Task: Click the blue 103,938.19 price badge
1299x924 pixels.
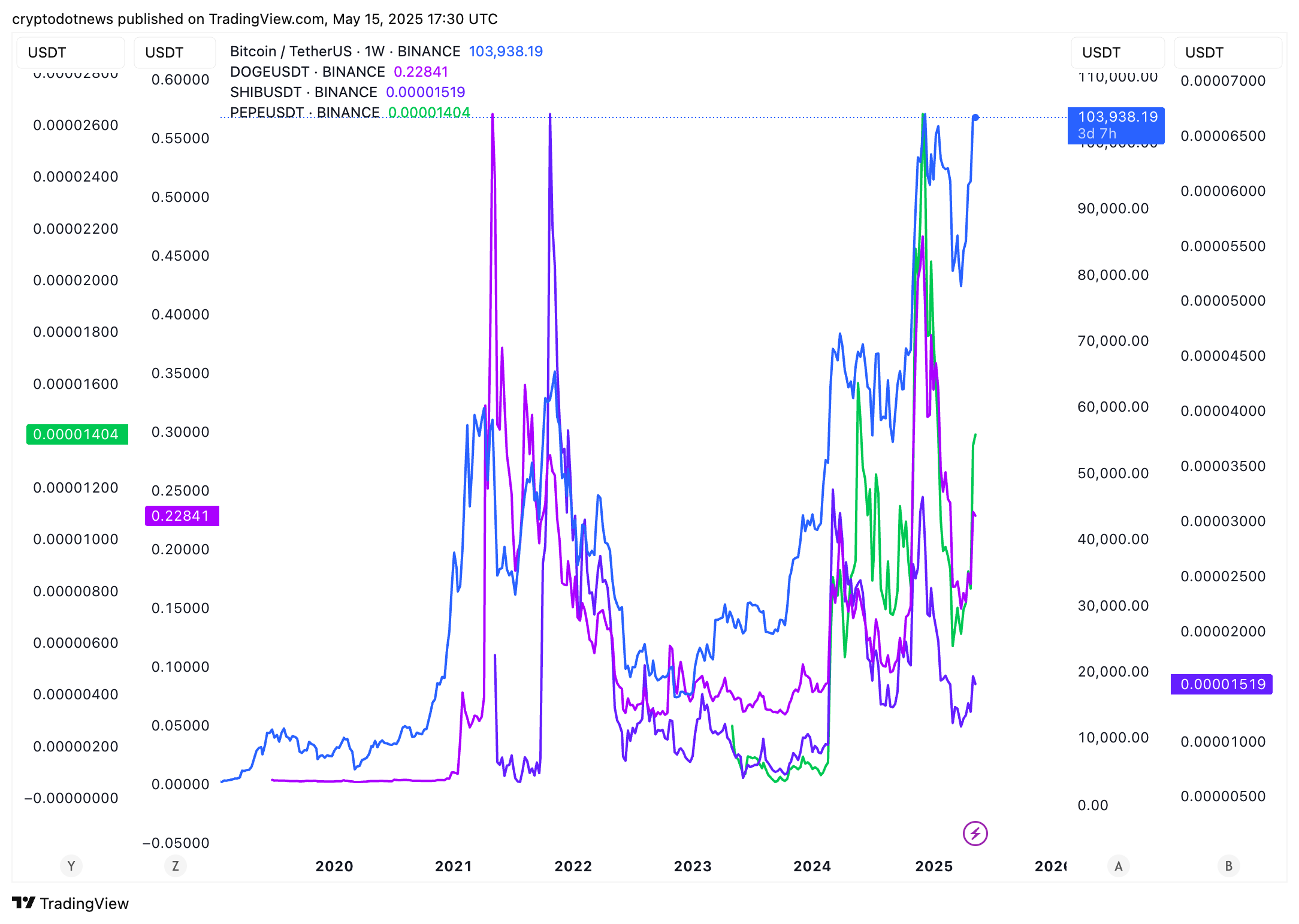Action: [1116, 125]
